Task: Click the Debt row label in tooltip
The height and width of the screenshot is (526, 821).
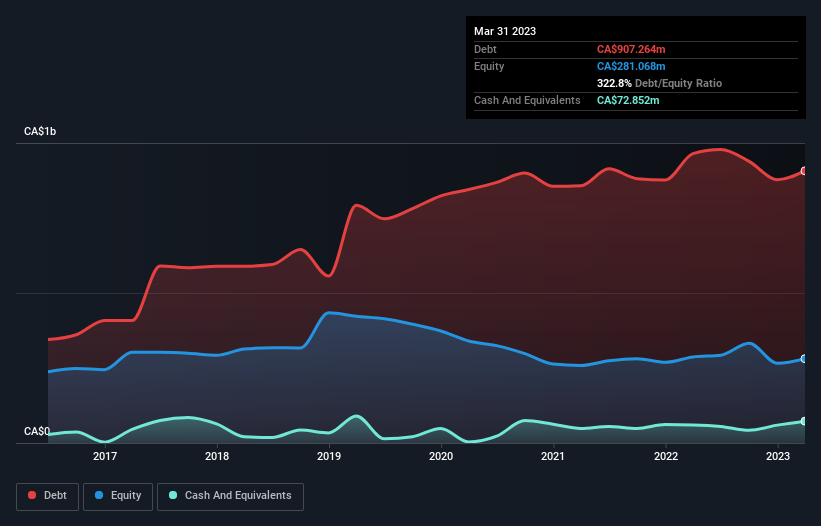Action: pyautogui.click(x=485, y=49)
